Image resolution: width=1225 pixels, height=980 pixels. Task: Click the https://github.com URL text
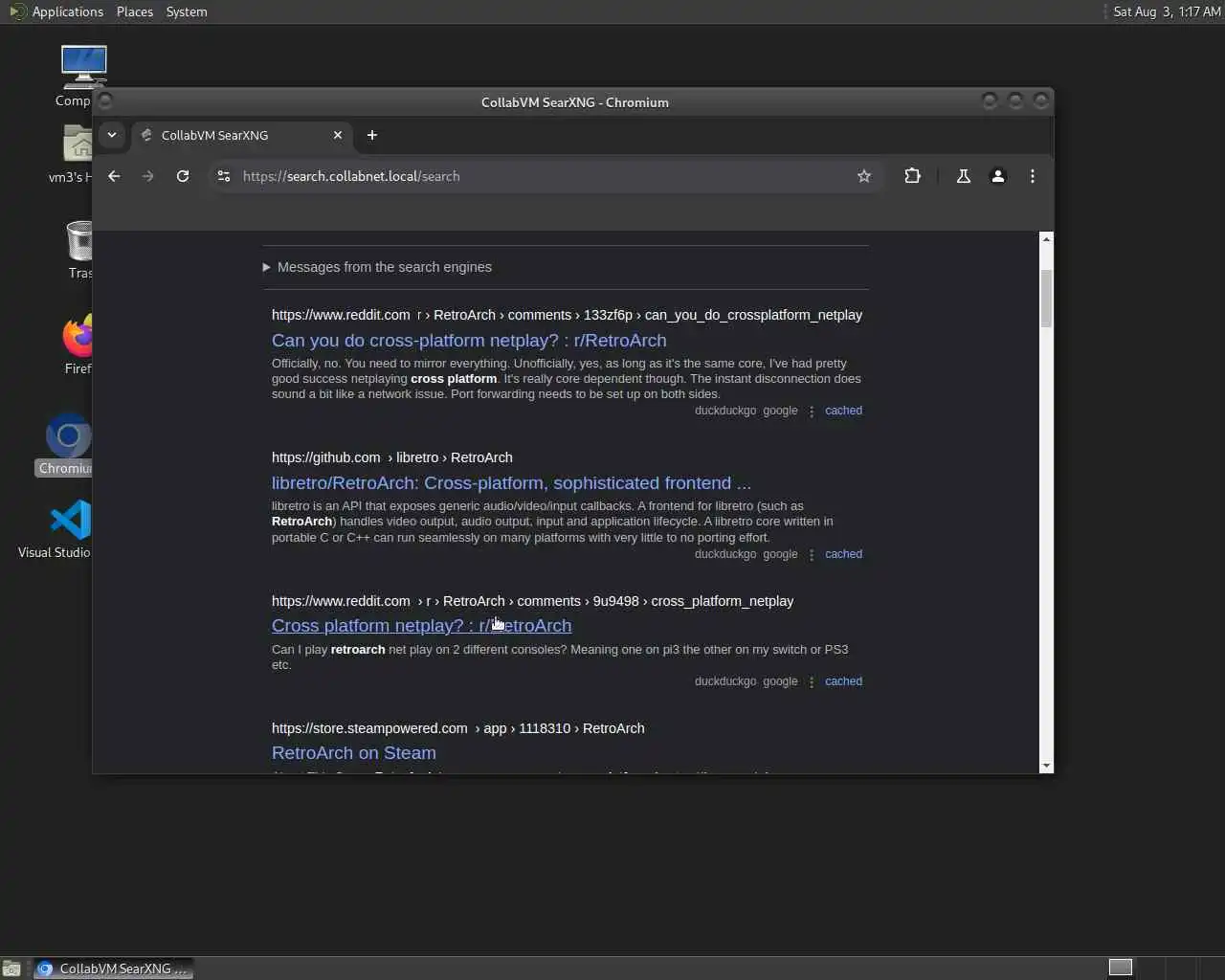pos(325,457)
